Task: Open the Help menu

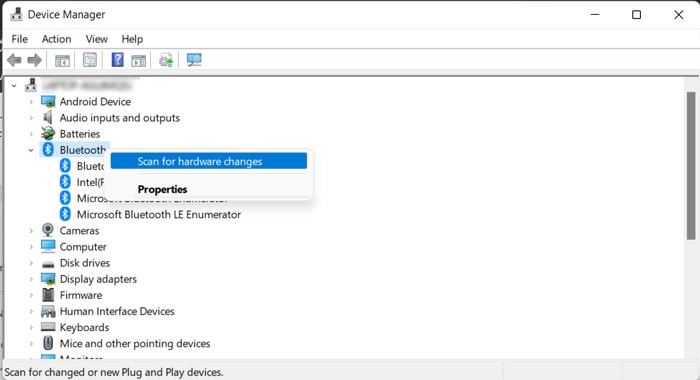Action: click(x=132, y=39)
